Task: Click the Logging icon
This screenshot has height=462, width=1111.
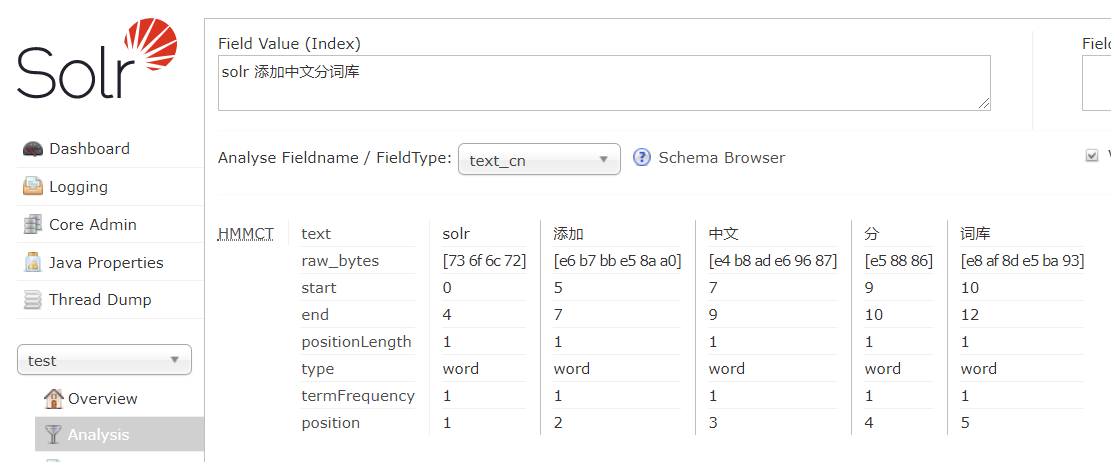Action: 33,187
